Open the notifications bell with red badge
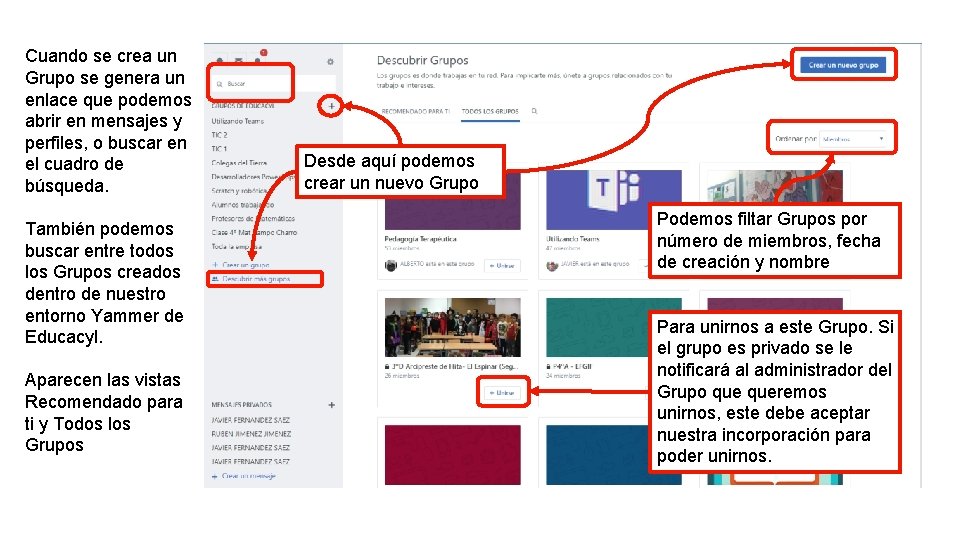960x540 pixels. coord(259,58)
